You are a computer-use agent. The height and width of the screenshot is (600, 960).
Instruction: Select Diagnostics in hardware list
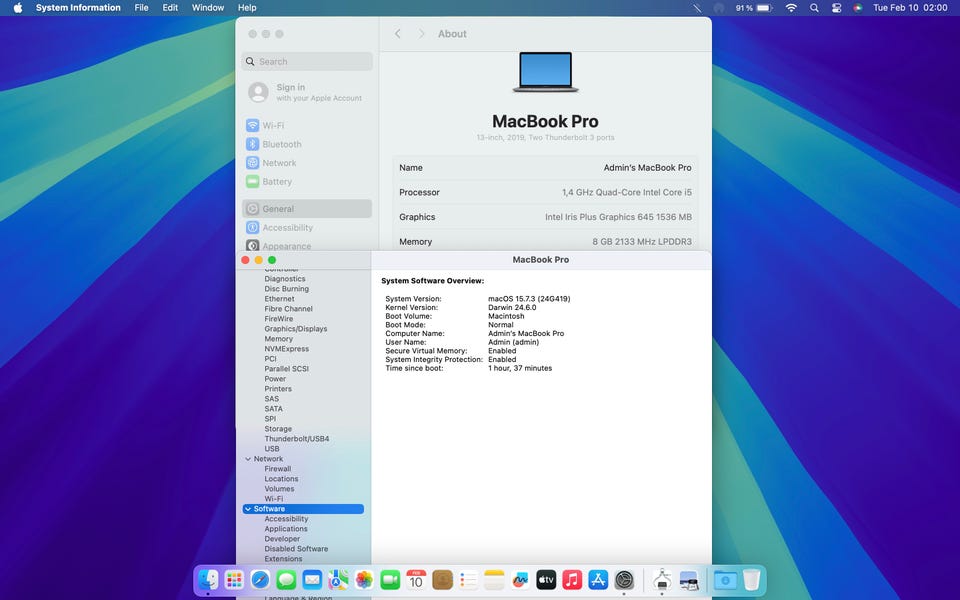click(x=285, y=279)
